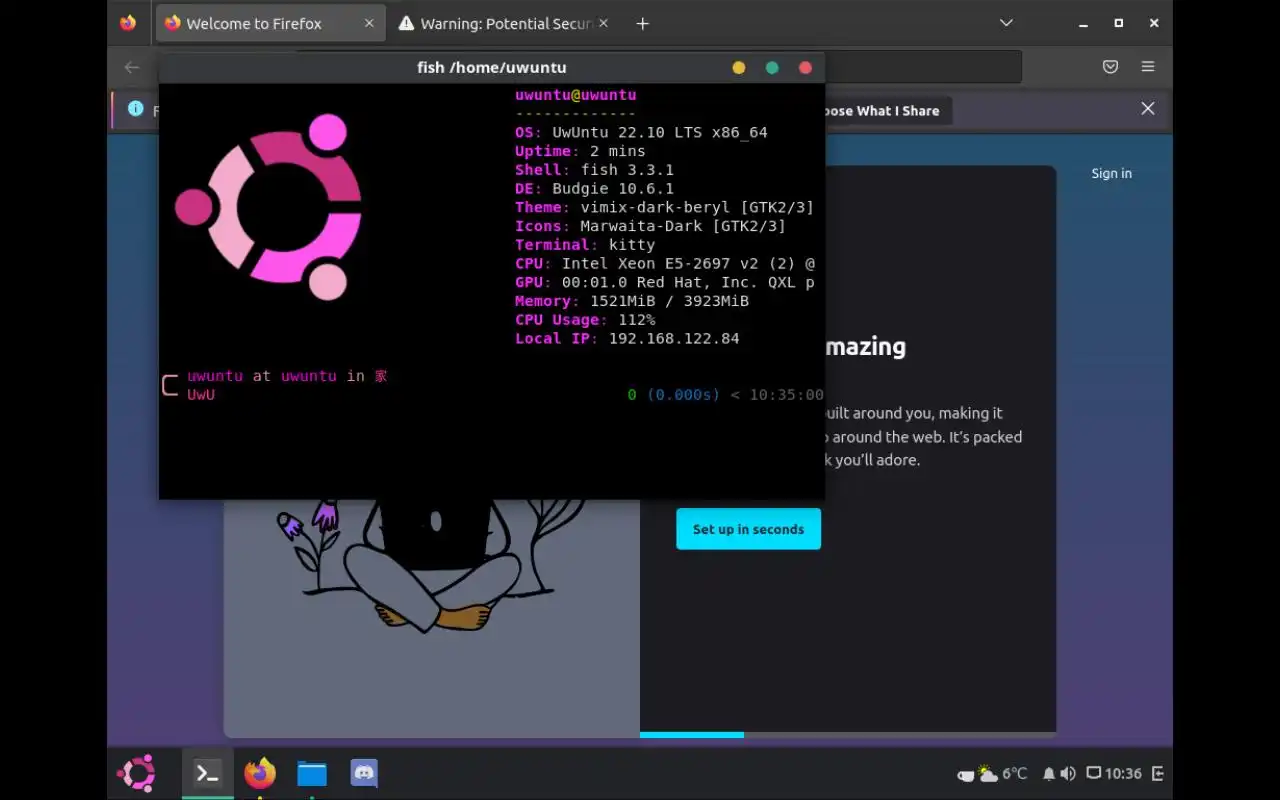Open the session logout icon in tray
Viewport: 1280px width, 800px height.
[x=1158, y=773]
